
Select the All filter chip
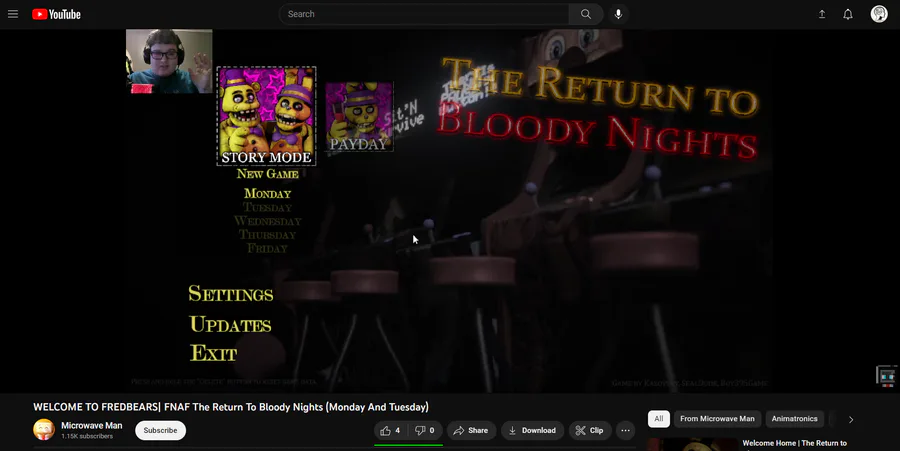pyautogui.click(x=658, y=419)
